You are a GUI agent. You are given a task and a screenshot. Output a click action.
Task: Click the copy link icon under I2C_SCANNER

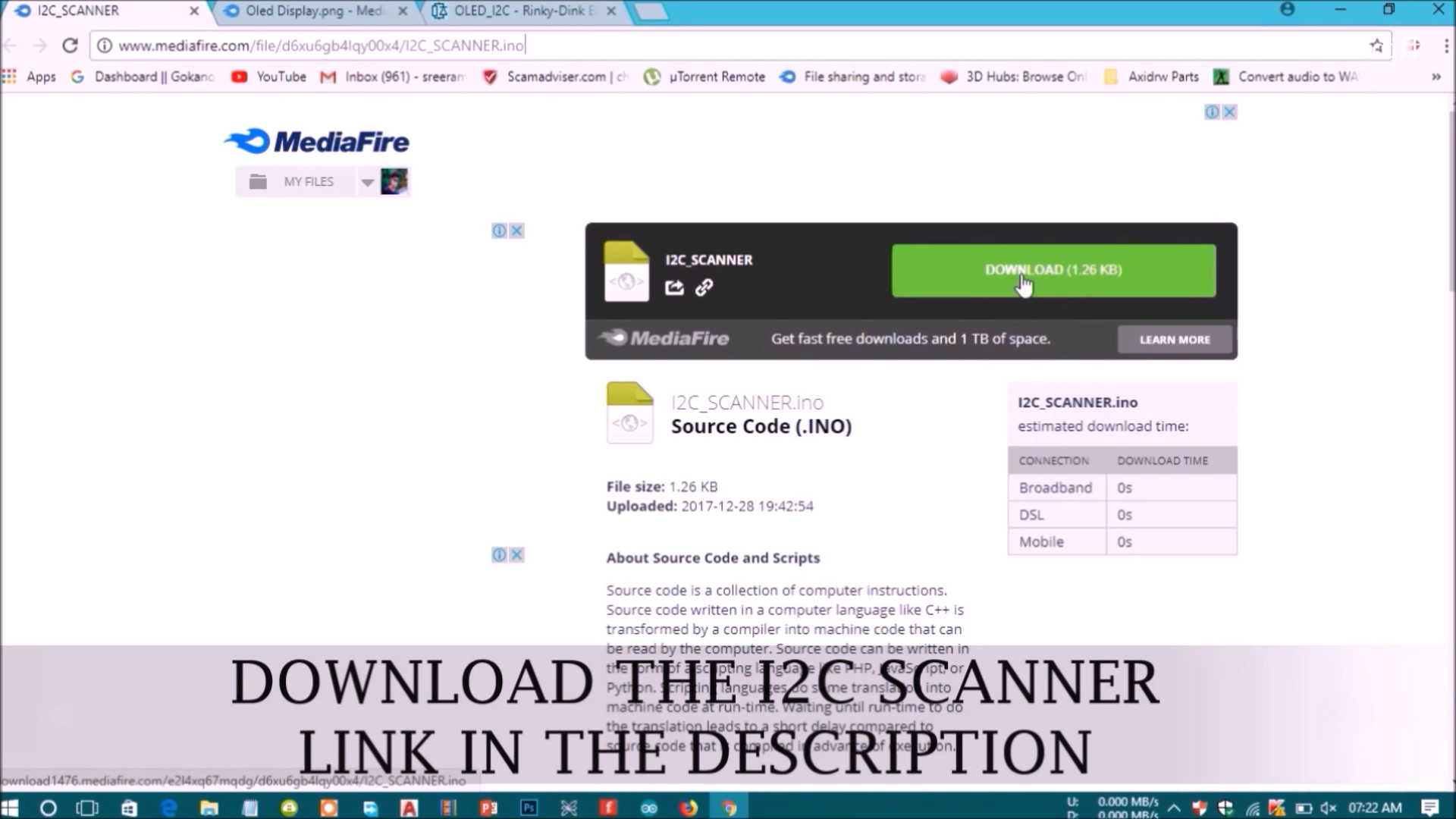tap(704, 287)
